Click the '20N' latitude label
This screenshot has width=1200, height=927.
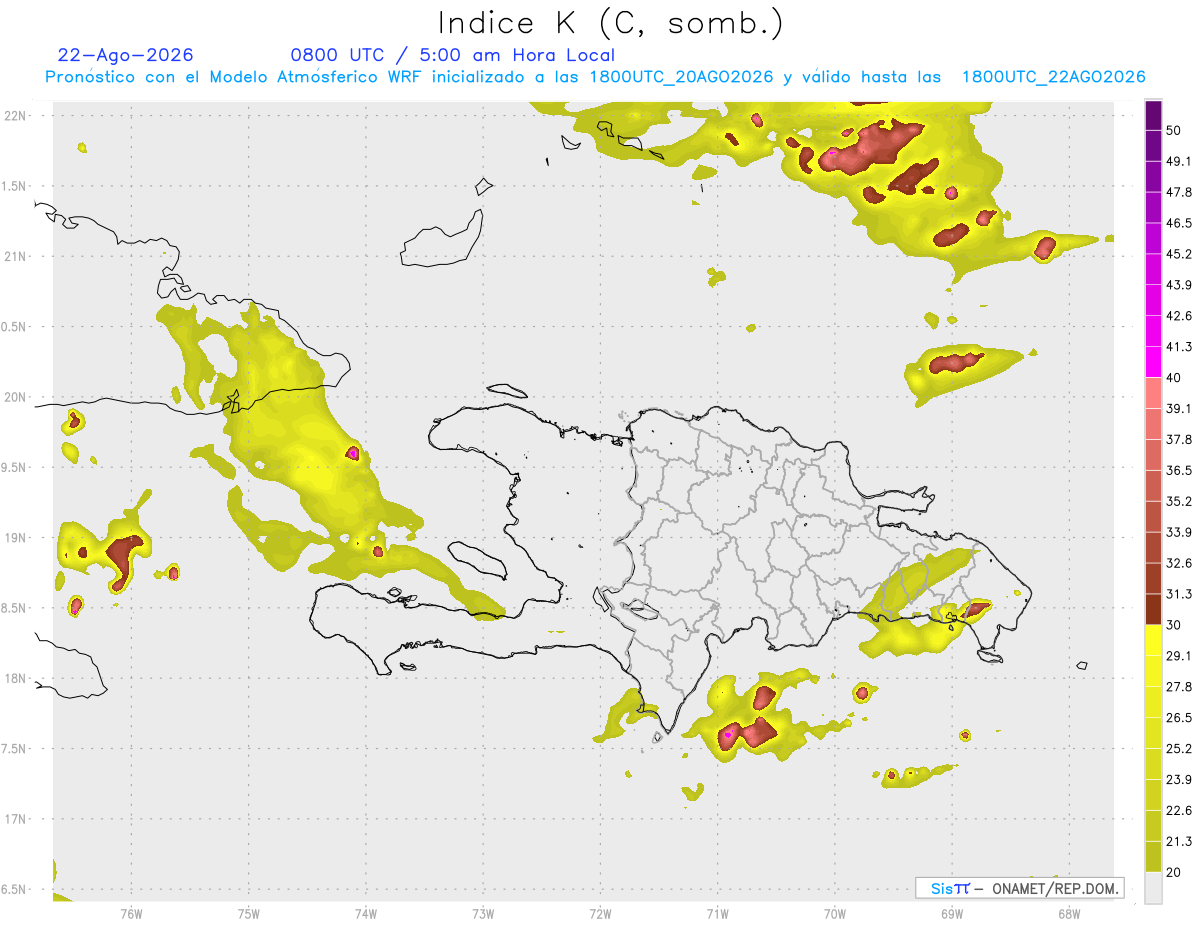[x=15, y=397]
